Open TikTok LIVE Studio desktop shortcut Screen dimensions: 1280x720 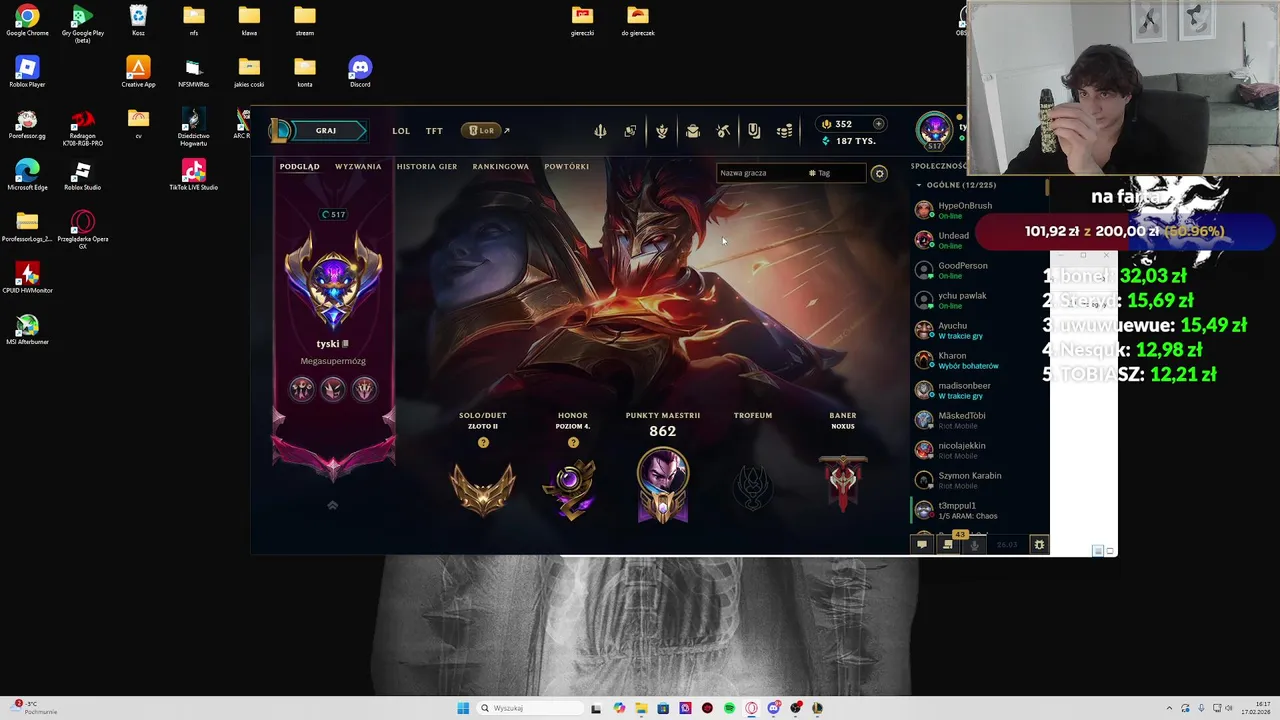pos(193,176)
